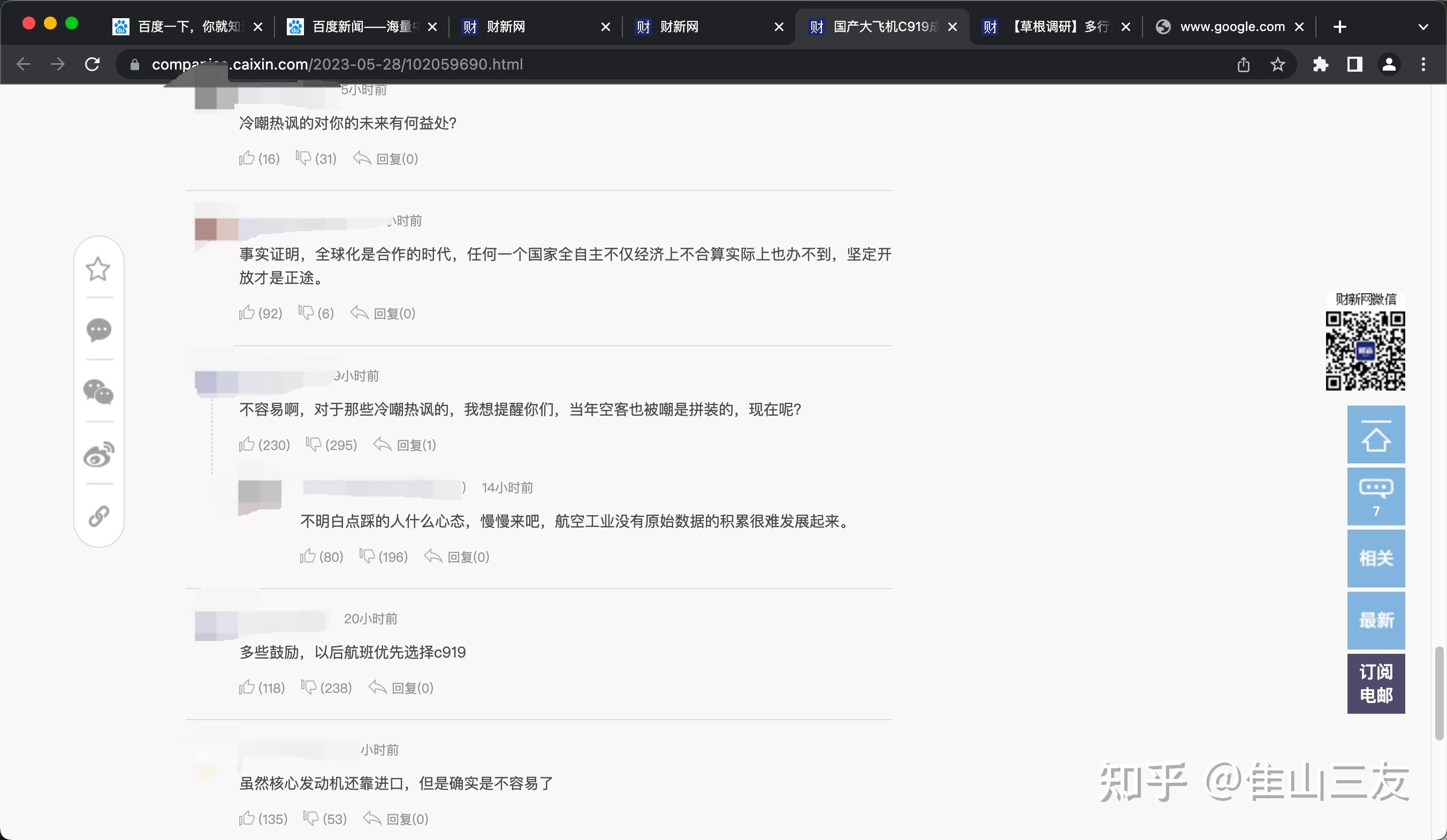1447x840 pixels.
Task: Click the 订阅电邮 subscribe button
Action: (x=1375, y=683)
